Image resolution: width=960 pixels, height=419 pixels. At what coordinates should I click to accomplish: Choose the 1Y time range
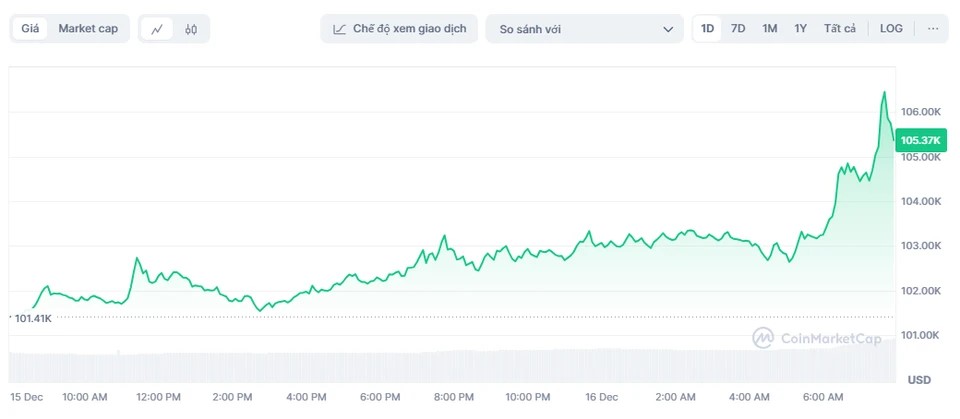[800, 28]
